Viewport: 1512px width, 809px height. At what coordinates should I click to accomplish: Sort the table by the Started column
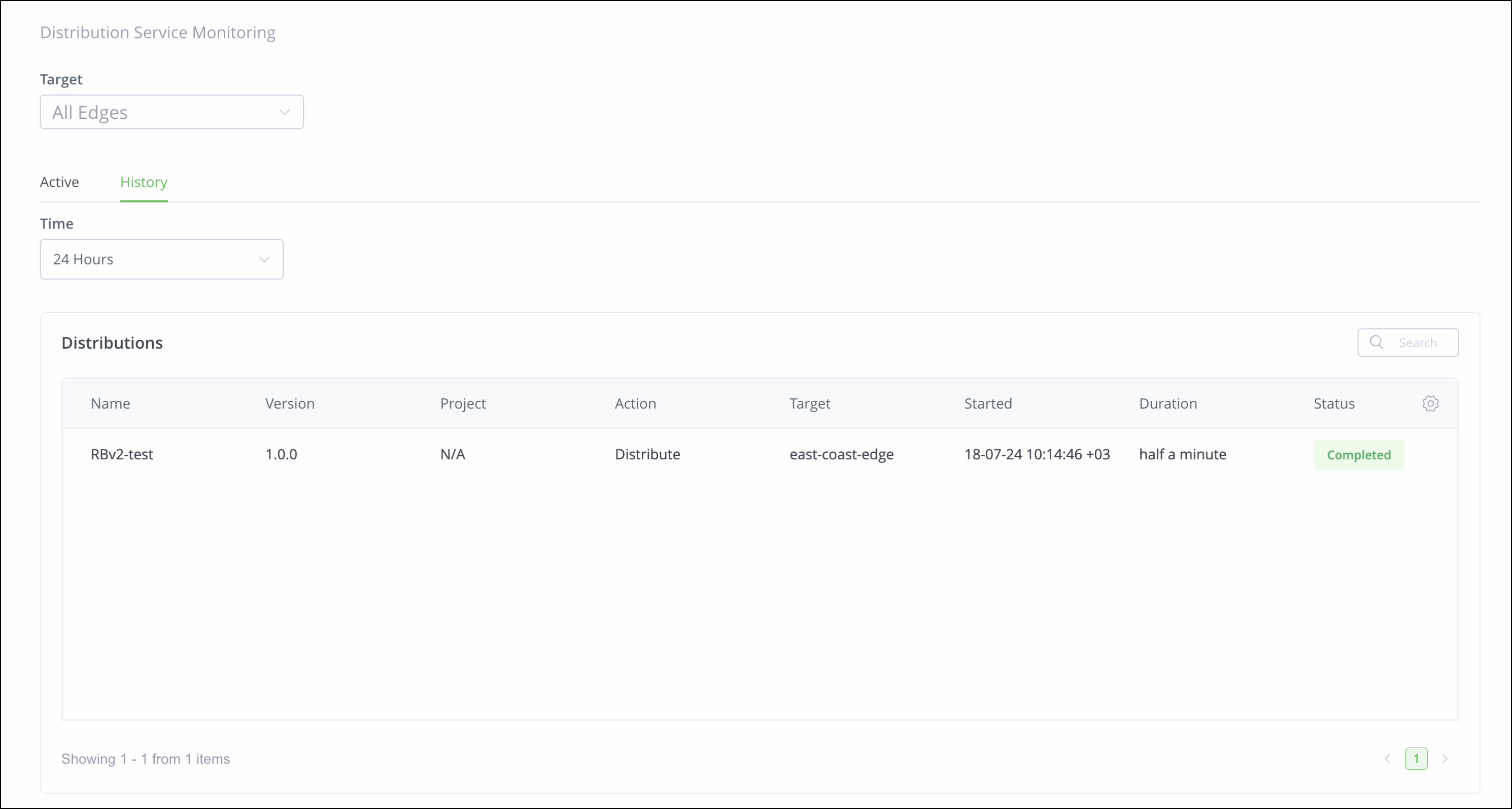click(988, 403)
